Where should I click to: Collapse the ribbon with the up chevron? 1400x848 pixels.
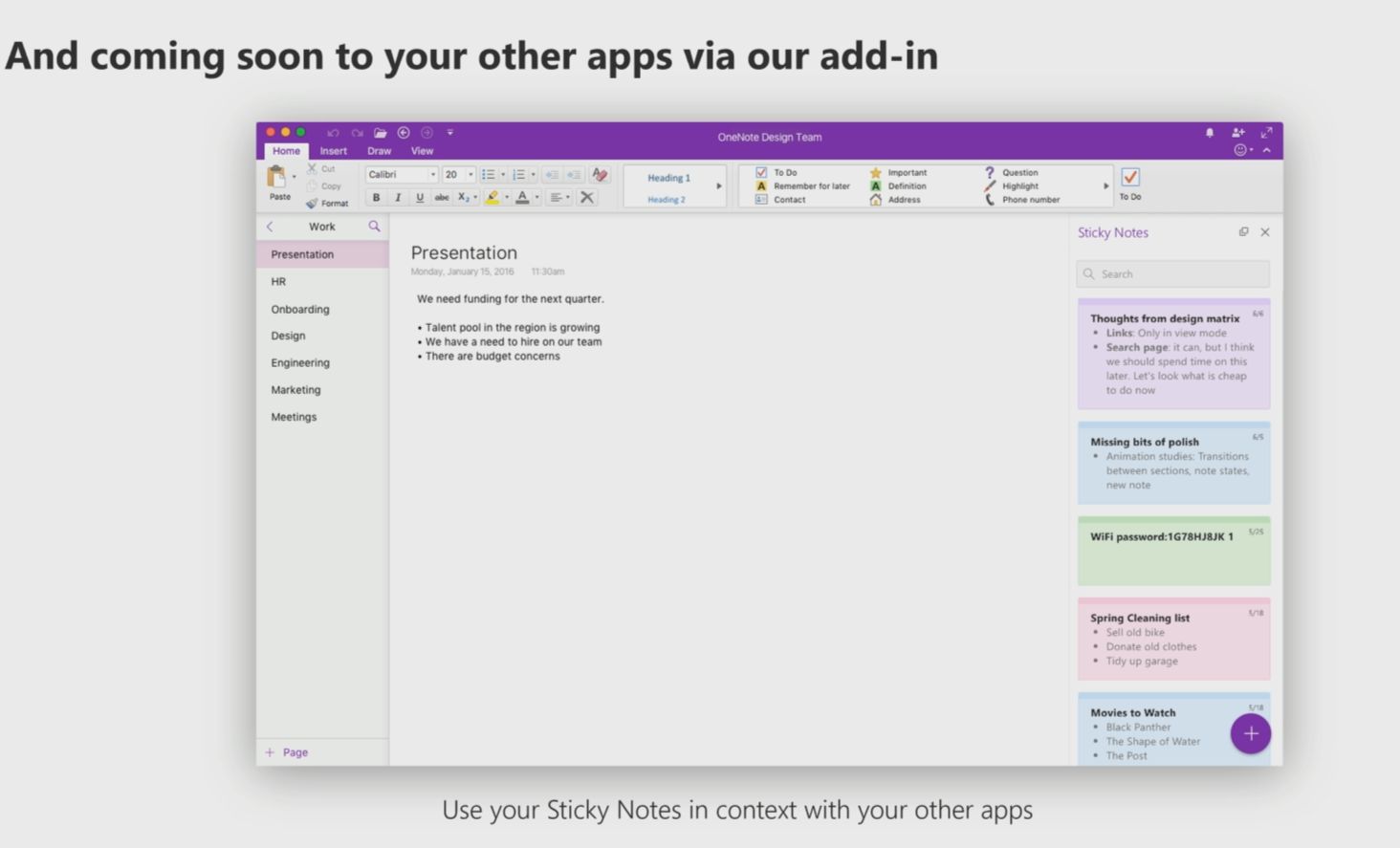pos(1266,150)
